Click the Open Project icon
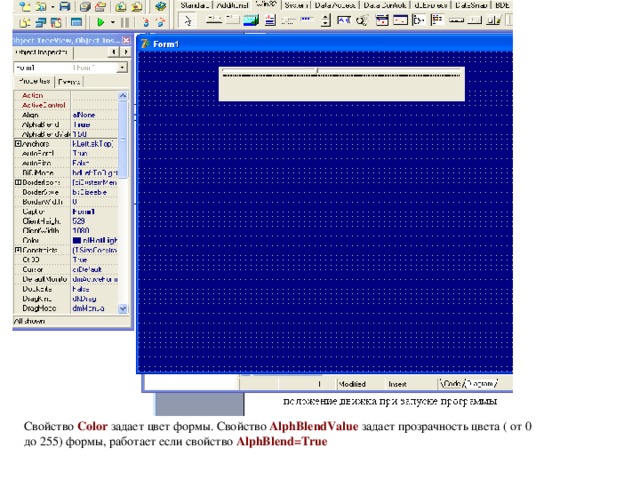The width and height of the screenshot is (640, 480). (x=100, y=7)
